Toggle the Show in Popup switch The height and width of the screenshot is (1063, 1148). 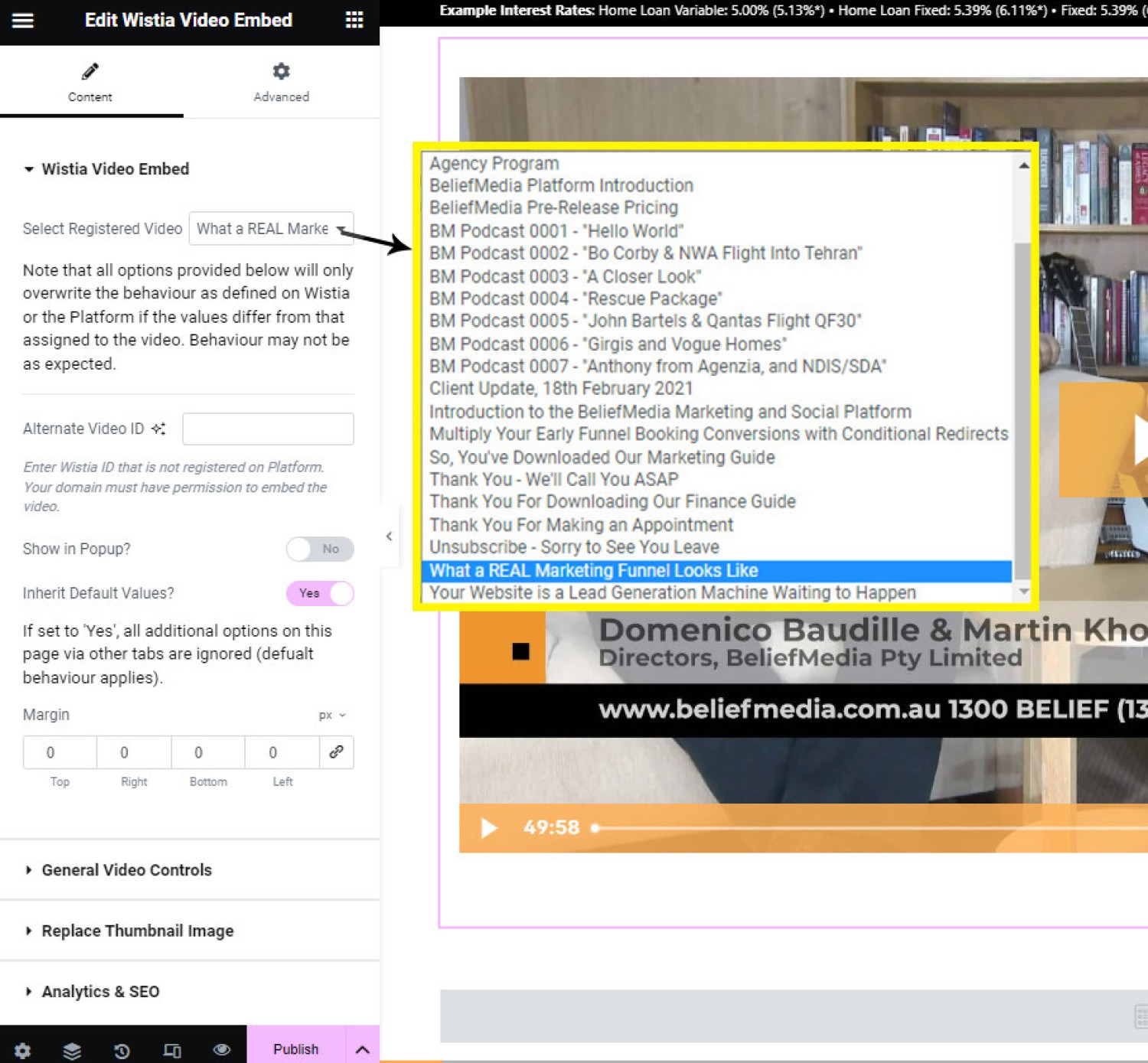click(320, 549)
